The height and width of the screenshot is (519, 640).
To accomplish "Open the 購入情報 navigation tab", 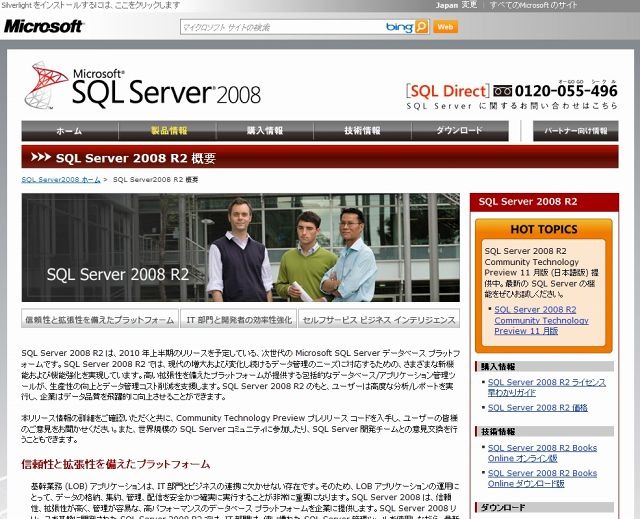I will (x=265, y=131).
